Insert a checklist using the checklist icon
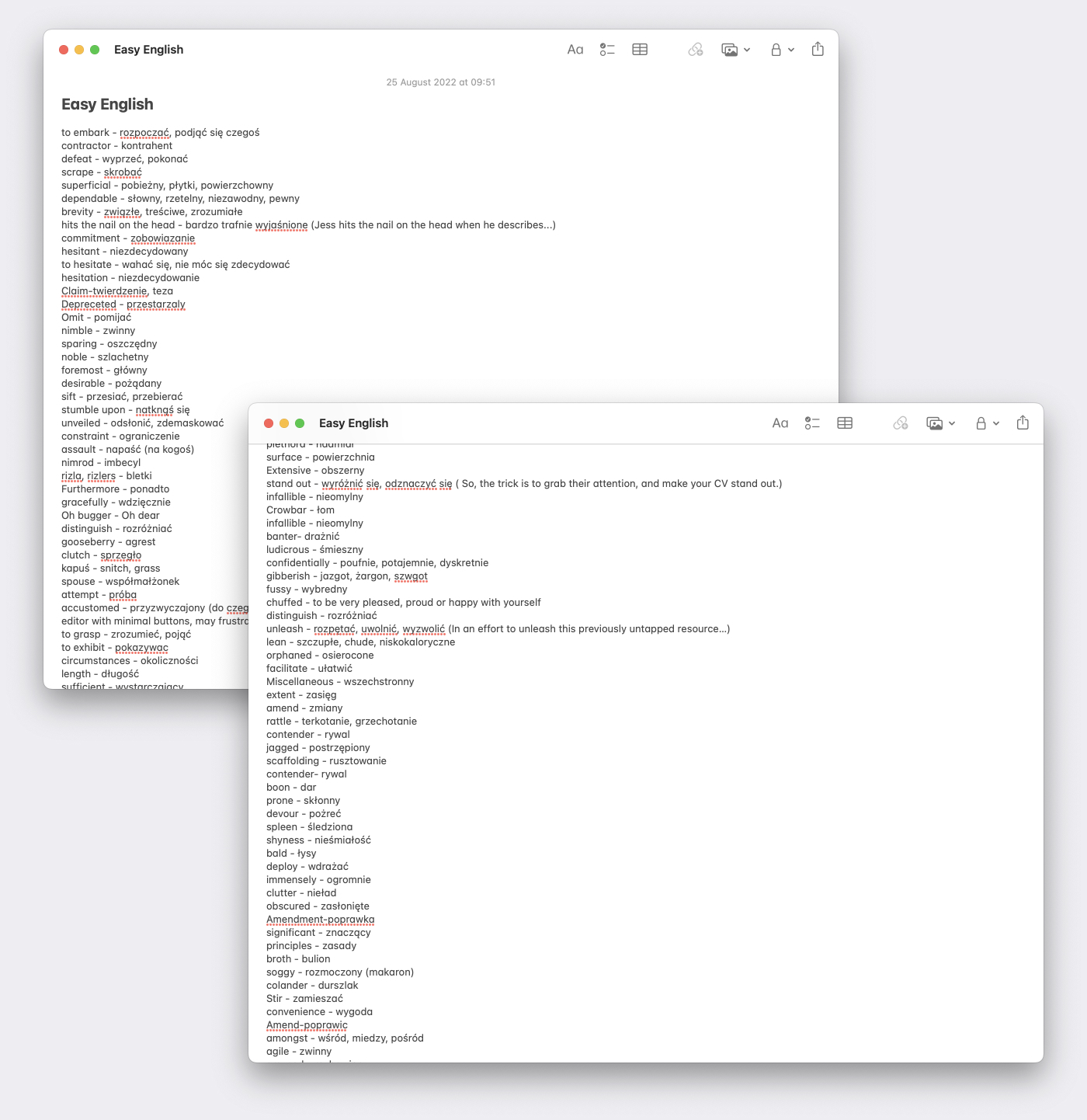The width and height of the screenshot is (1087, 1120). click(608, 49)
